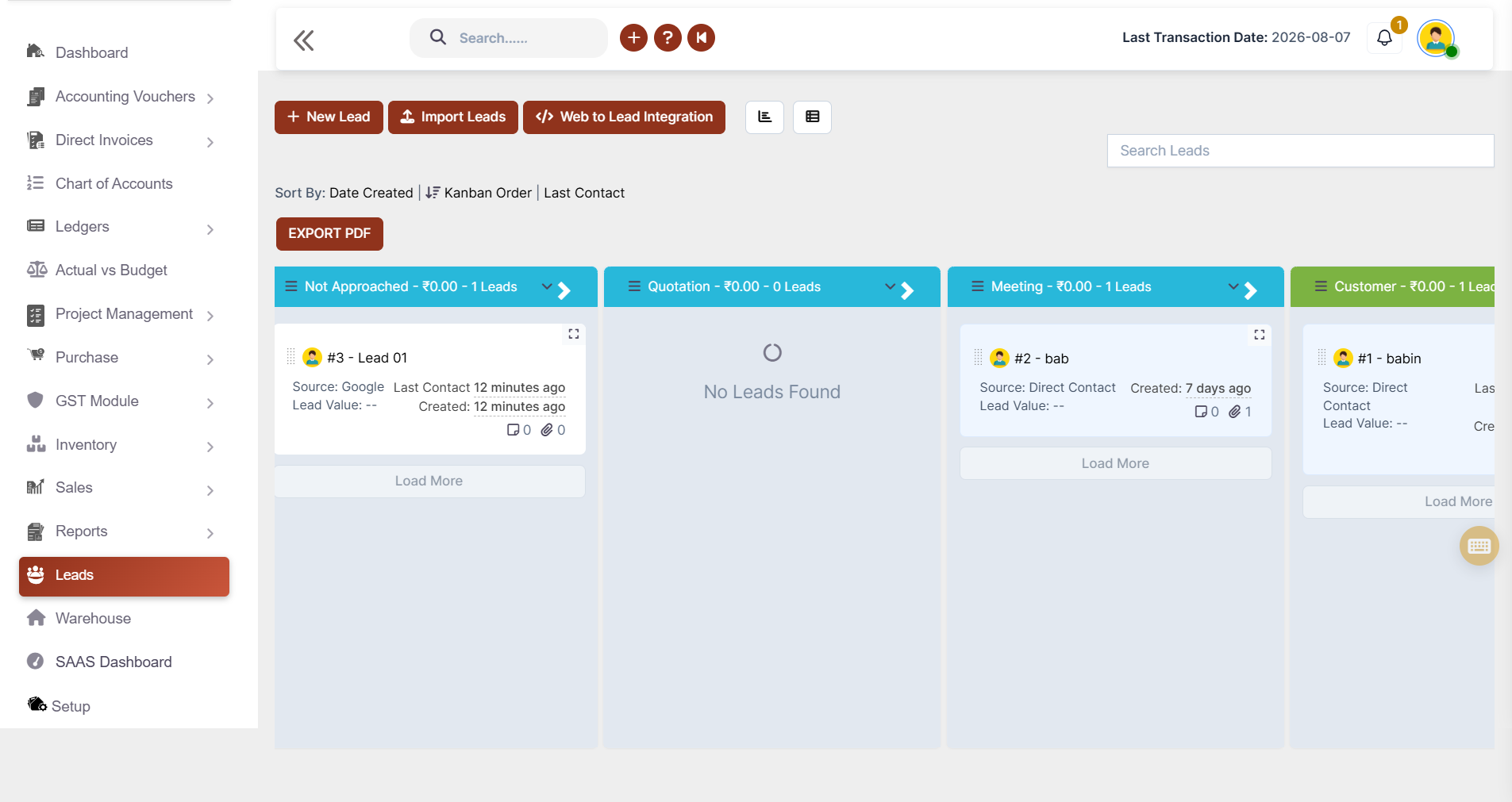Switch to the list table view icon

click(813, 117)
